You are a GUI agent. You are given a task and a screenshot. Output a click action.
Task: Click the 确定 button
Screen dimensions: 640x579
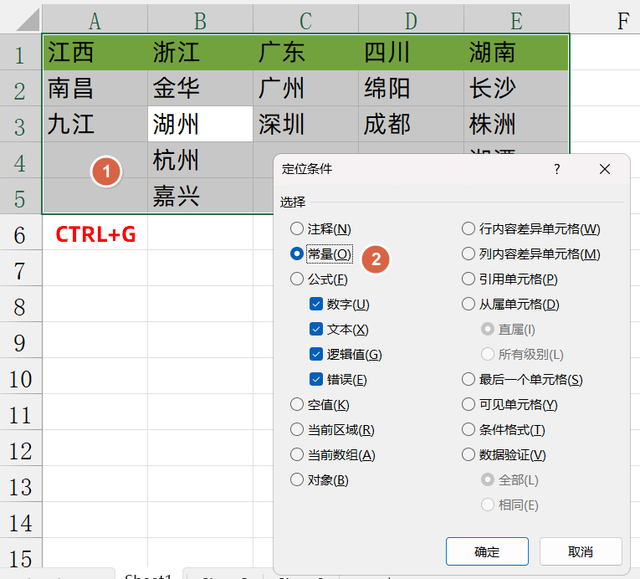coord(487,552)
